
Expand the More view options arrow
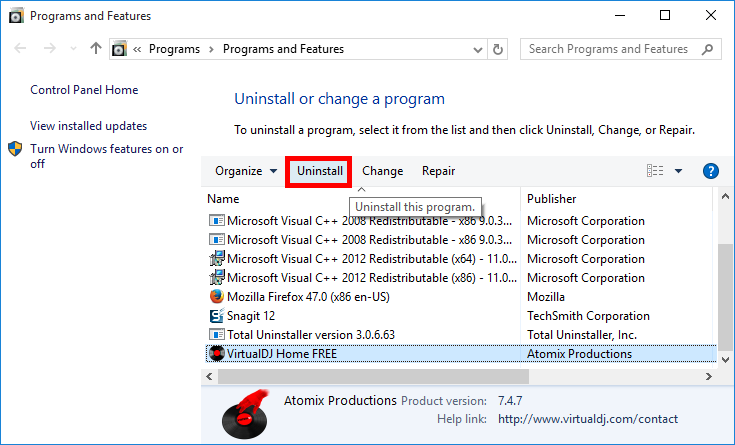point(678,171)
